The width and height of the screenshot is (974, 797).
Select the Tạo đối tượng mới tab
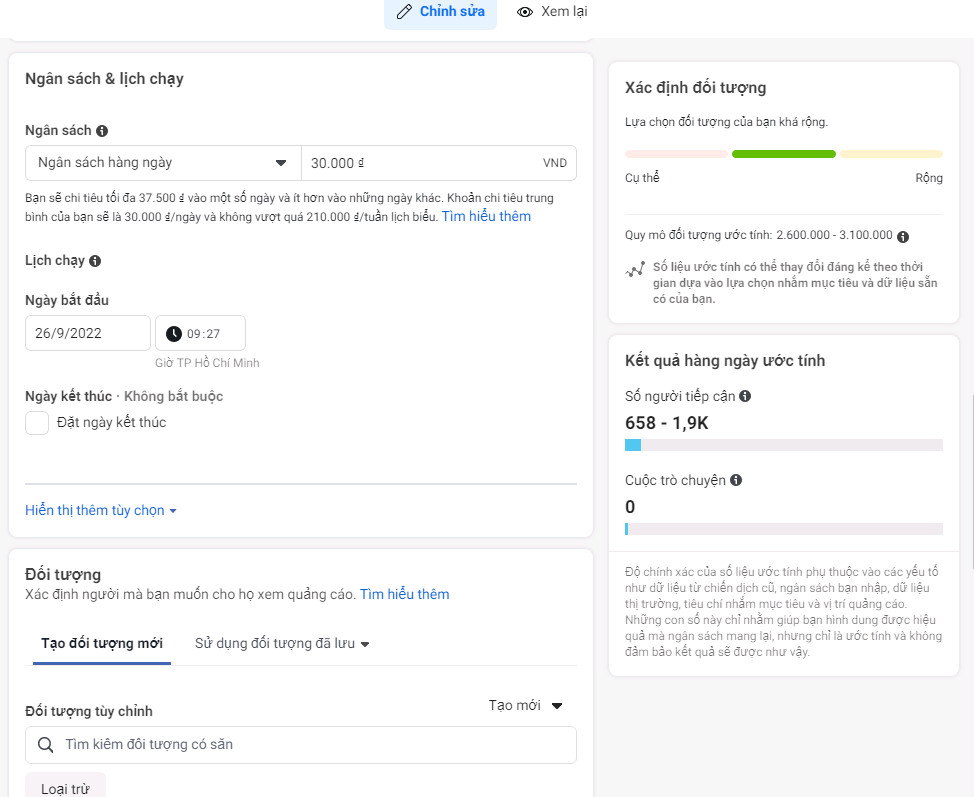(102, 644)
